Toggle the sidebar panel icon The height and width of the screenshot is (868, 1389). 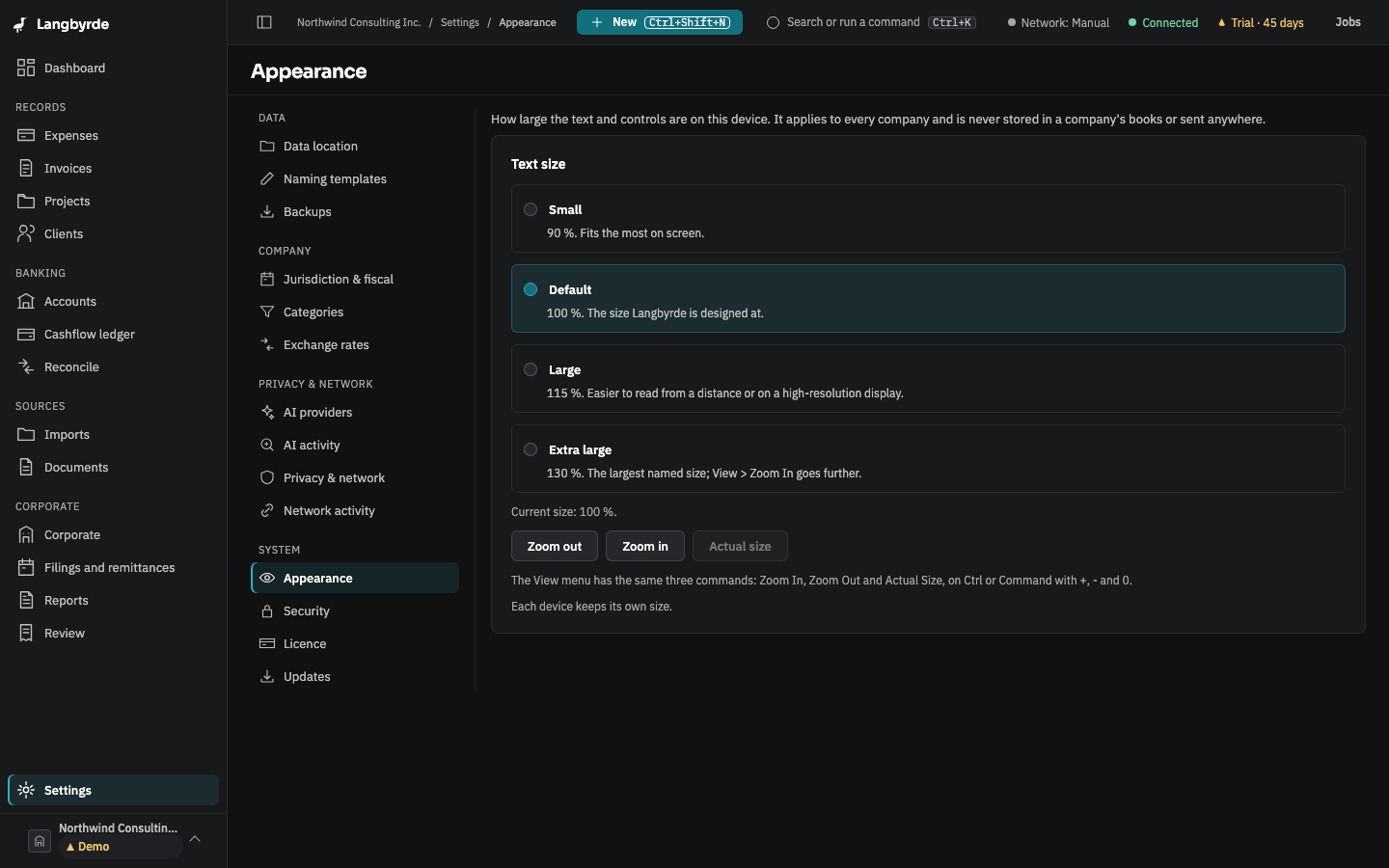point(264,22)
